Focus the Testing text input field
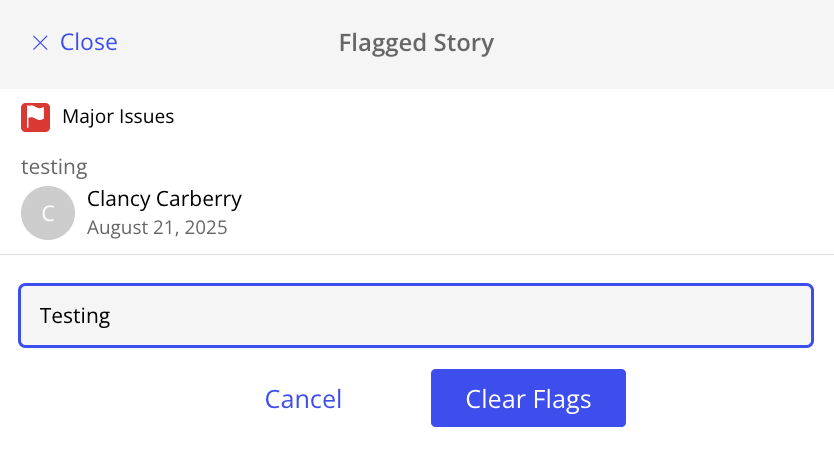The image size is (834, 454). tap(416, 316)
